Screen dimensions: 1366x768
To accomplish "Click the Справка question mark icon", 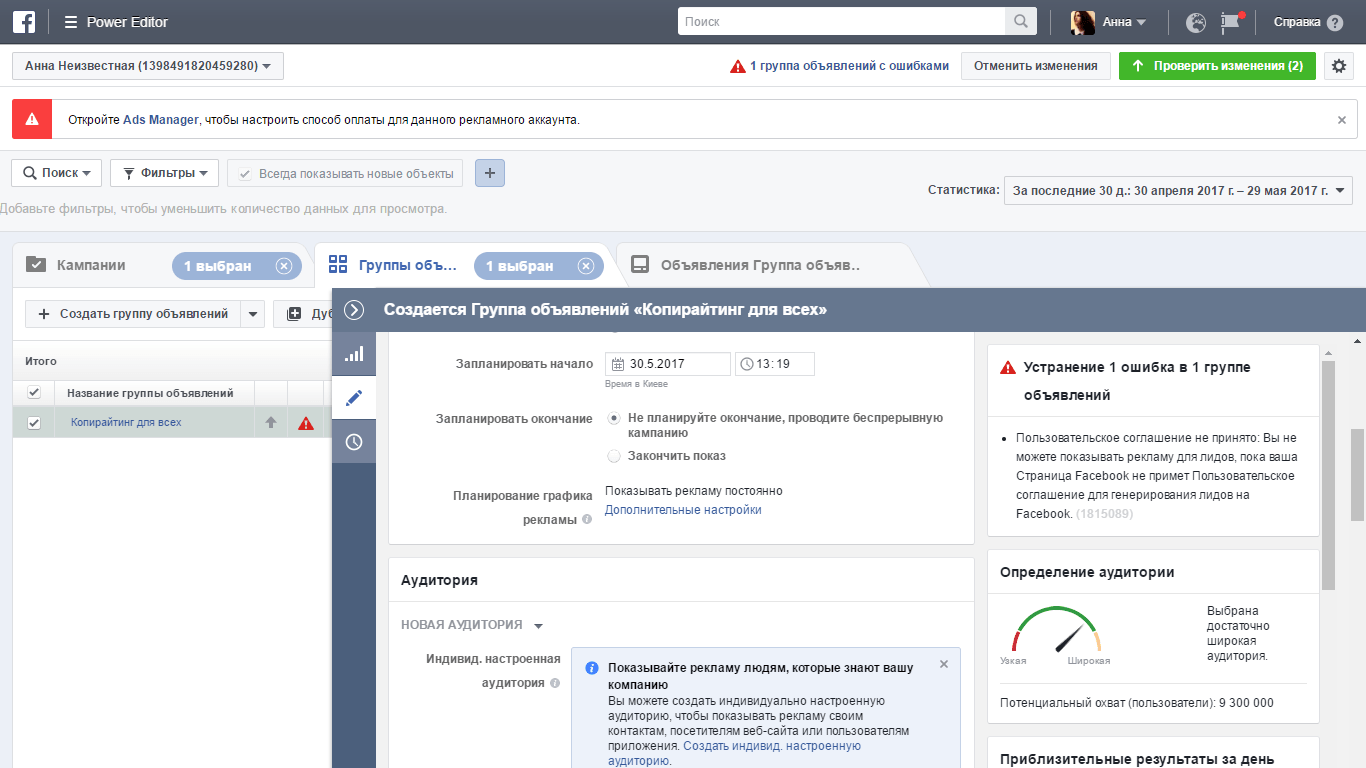I will tap(1335, 22).
